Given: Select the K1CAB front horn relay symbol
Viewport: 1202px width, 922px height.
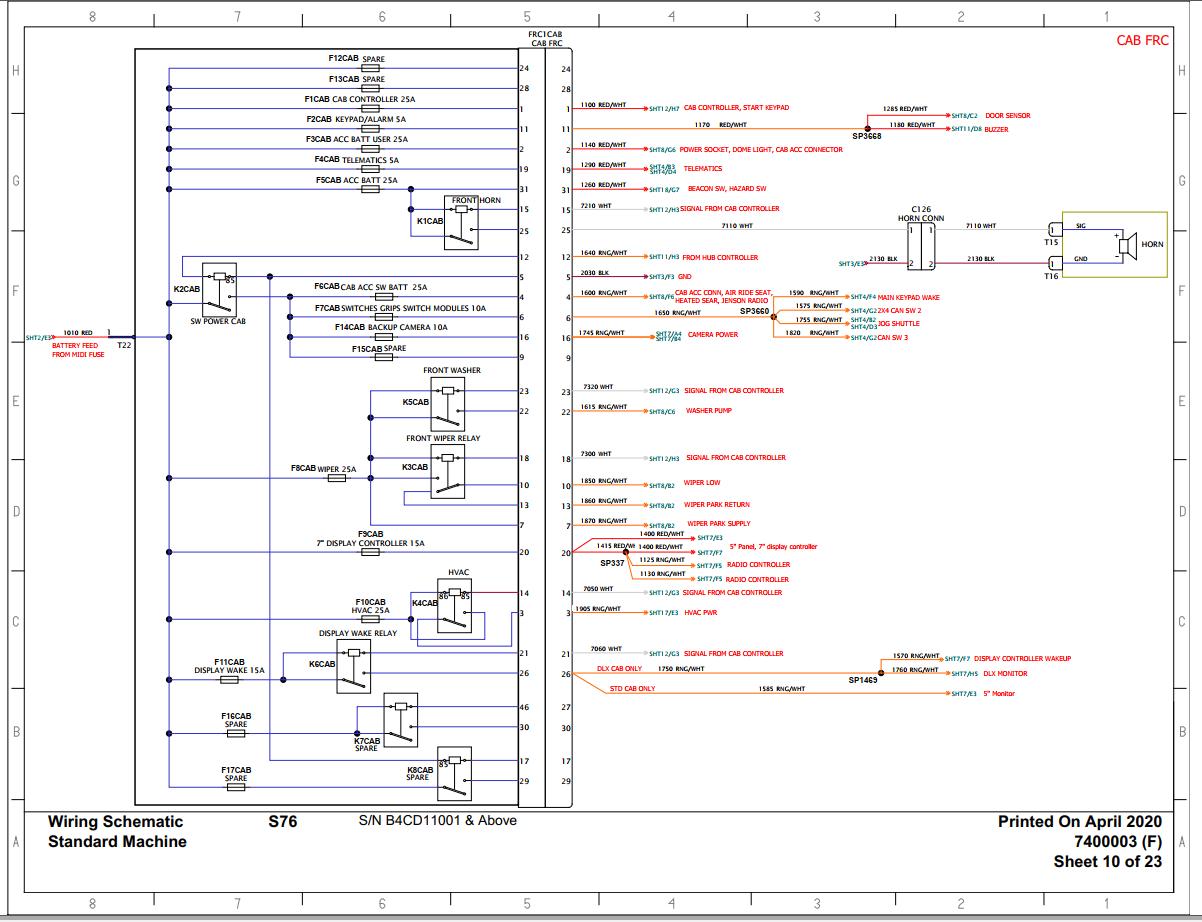Looking at the screenshot, I should pyautogui.click(x=461, y=222).
